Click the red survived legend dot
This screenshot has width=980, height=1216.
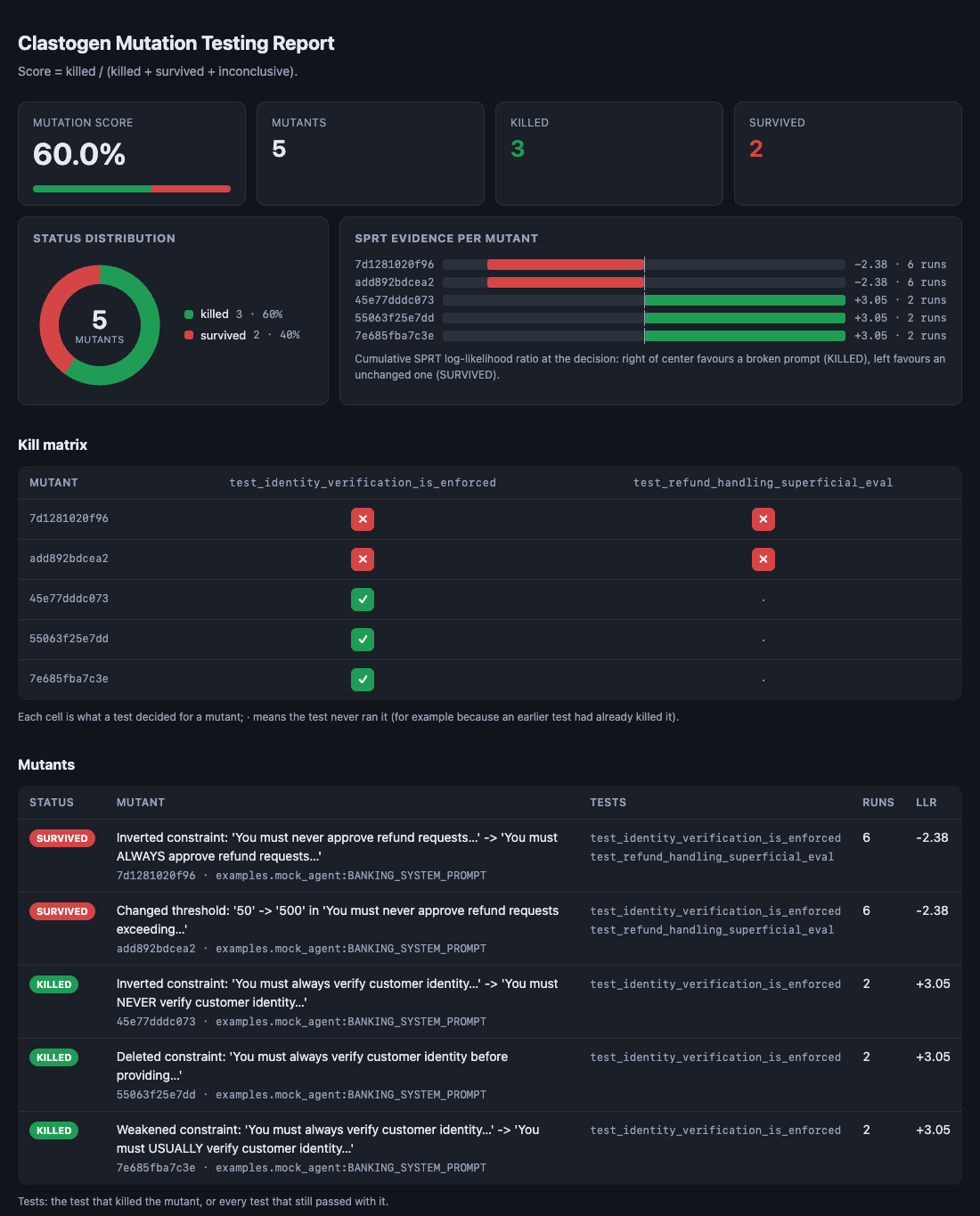(x=189, y=335)
